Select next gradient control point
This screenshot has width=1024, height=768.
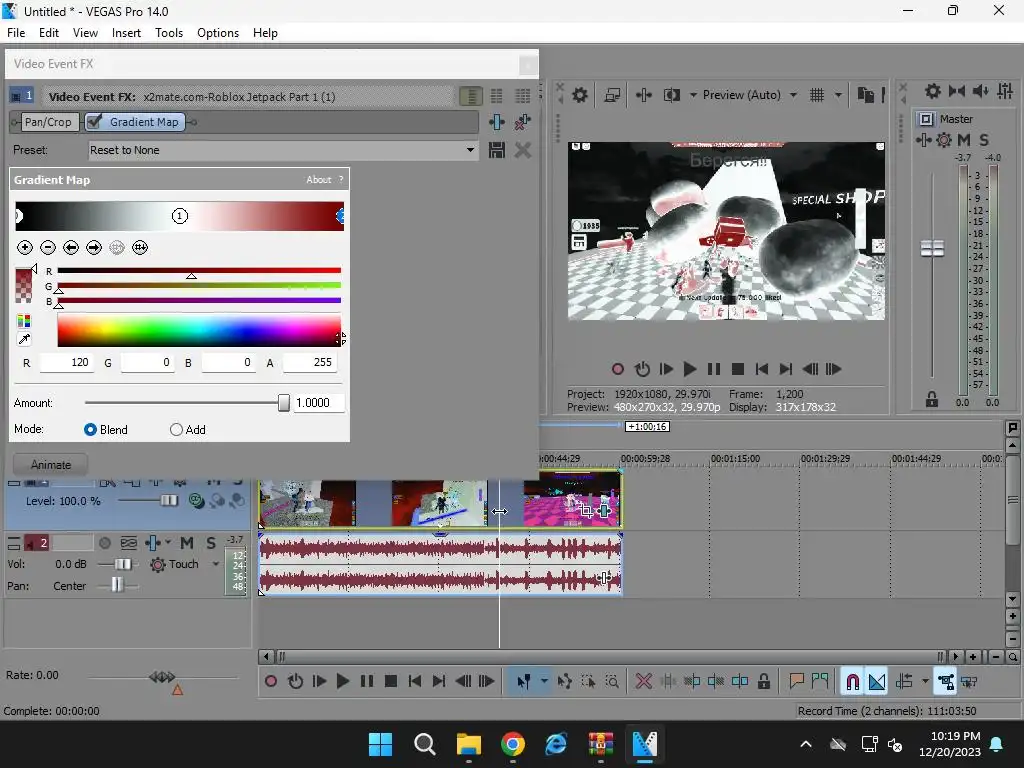(94, 248)
